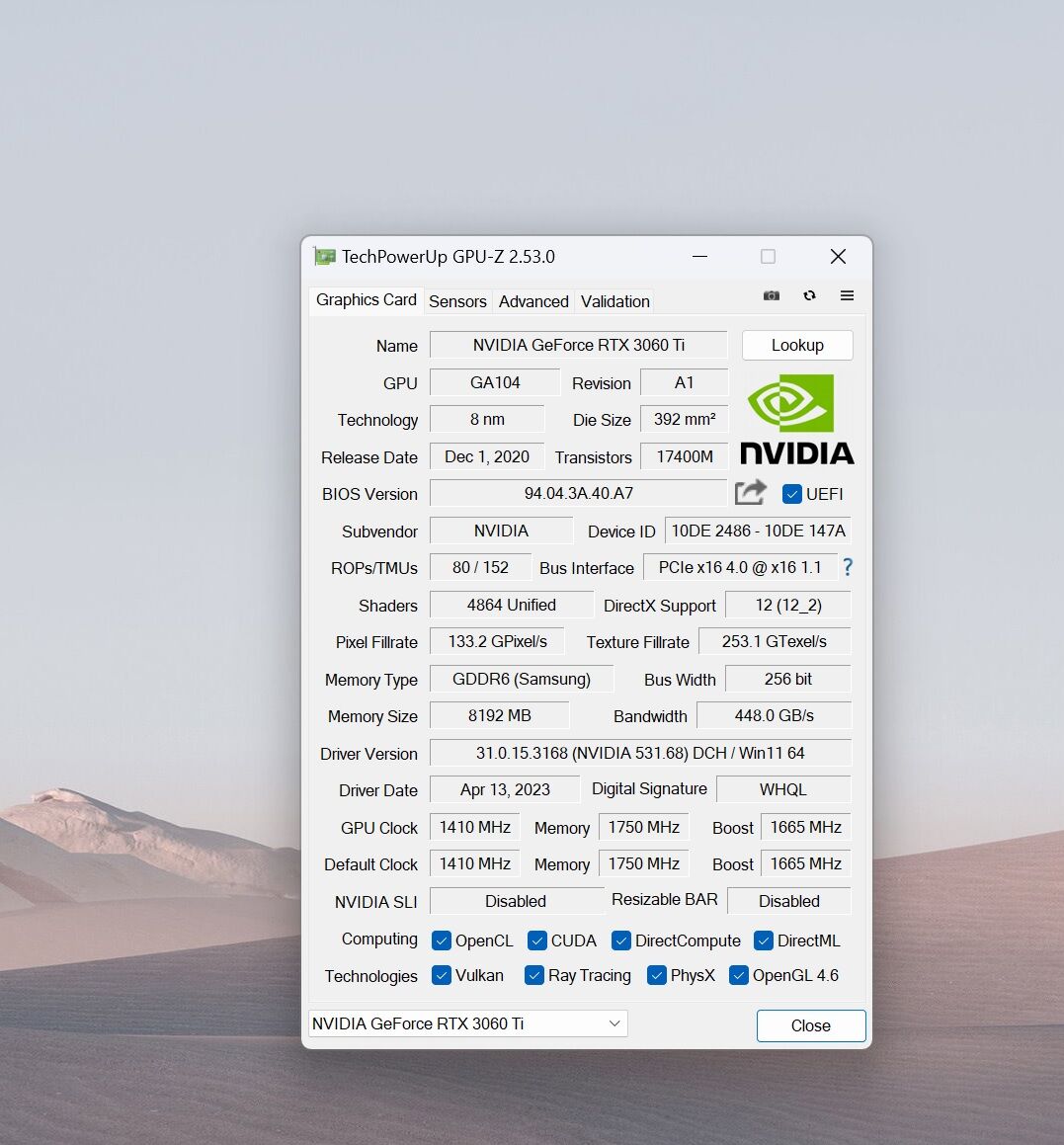Click the Lookup button
The image size is (1064, 1145).
pos(797,346)
